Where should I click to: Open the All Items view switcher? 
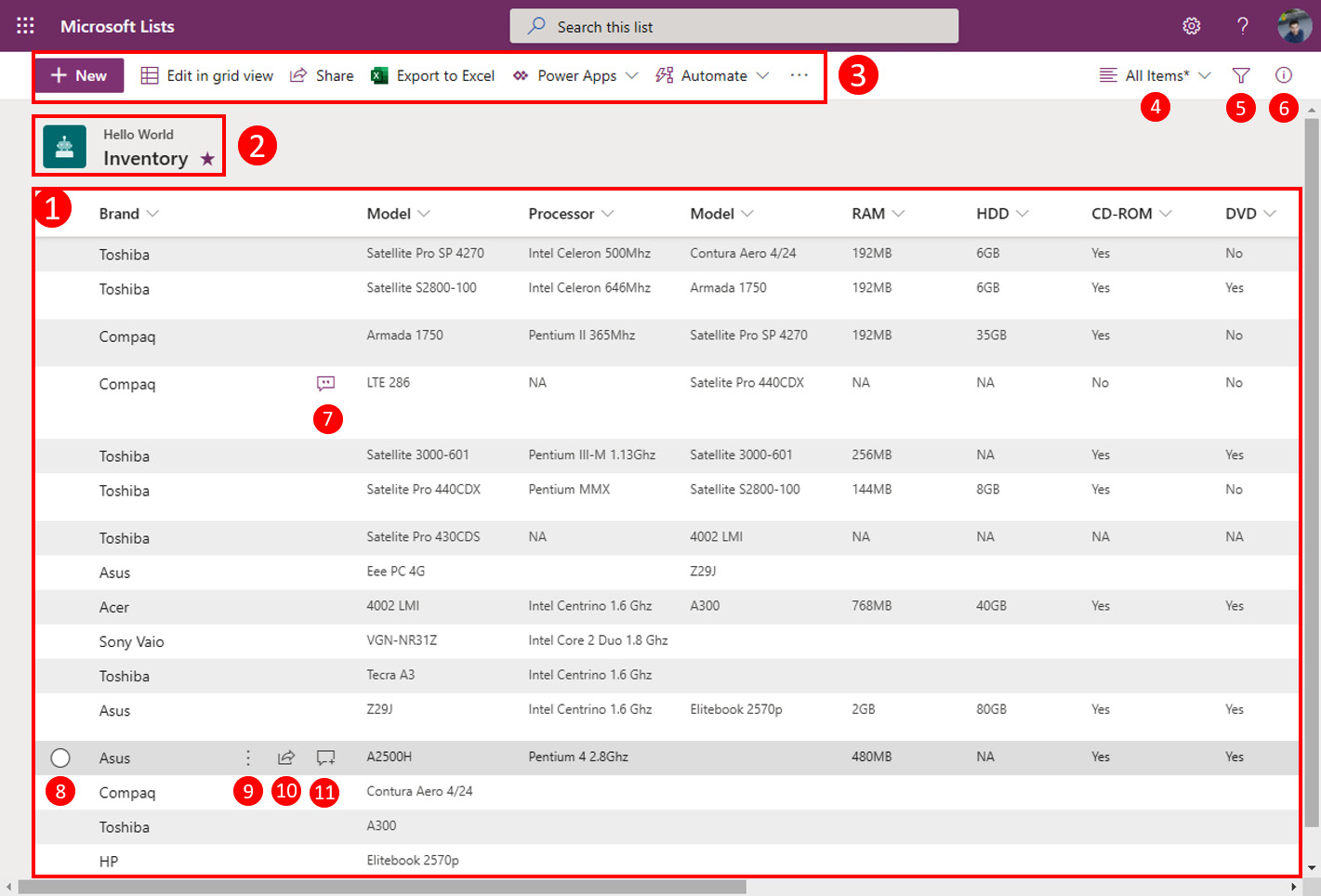pos(1155,75)
